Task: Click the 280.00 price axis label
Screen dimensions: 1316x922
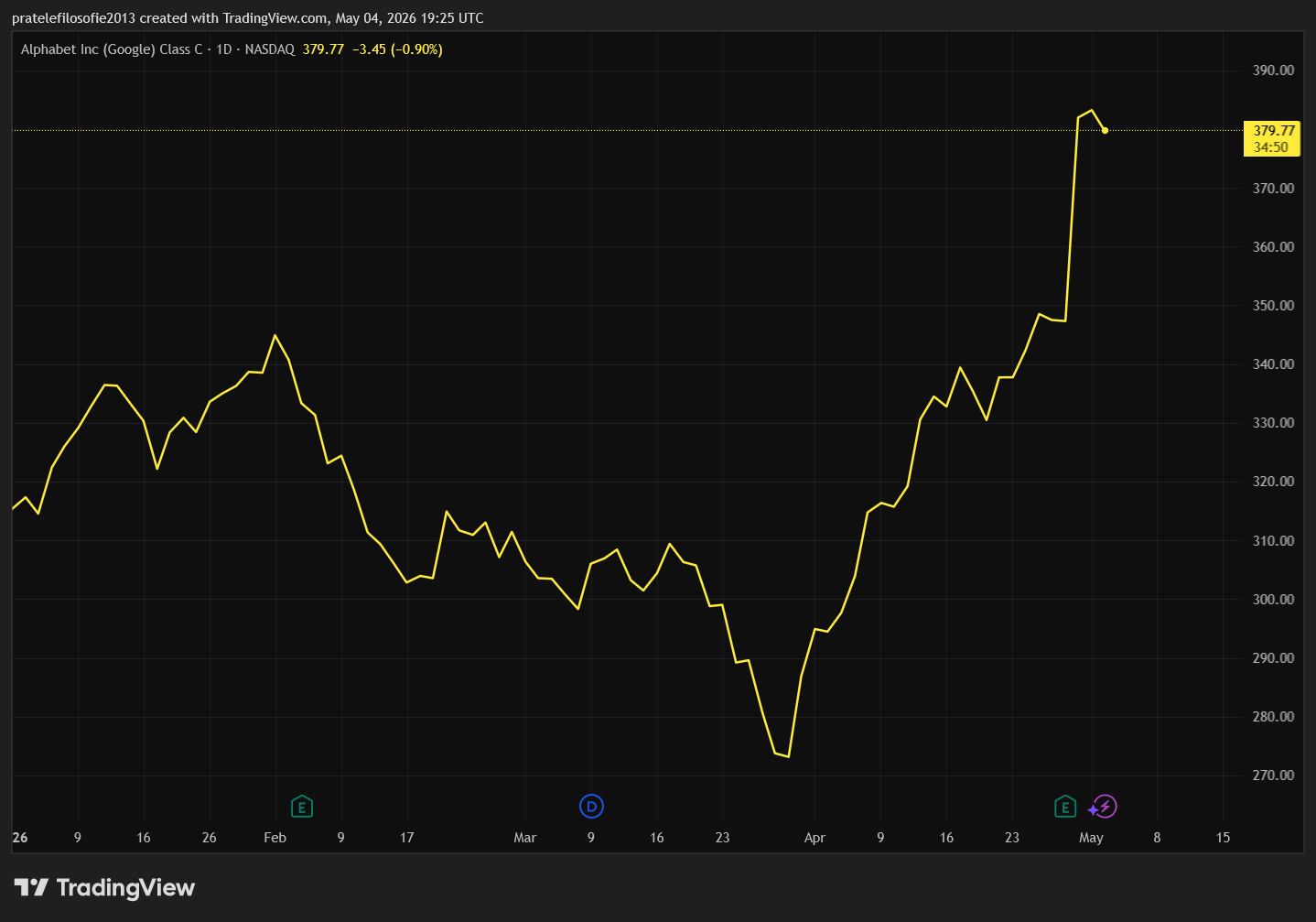Action: (x=1274, y=717)
